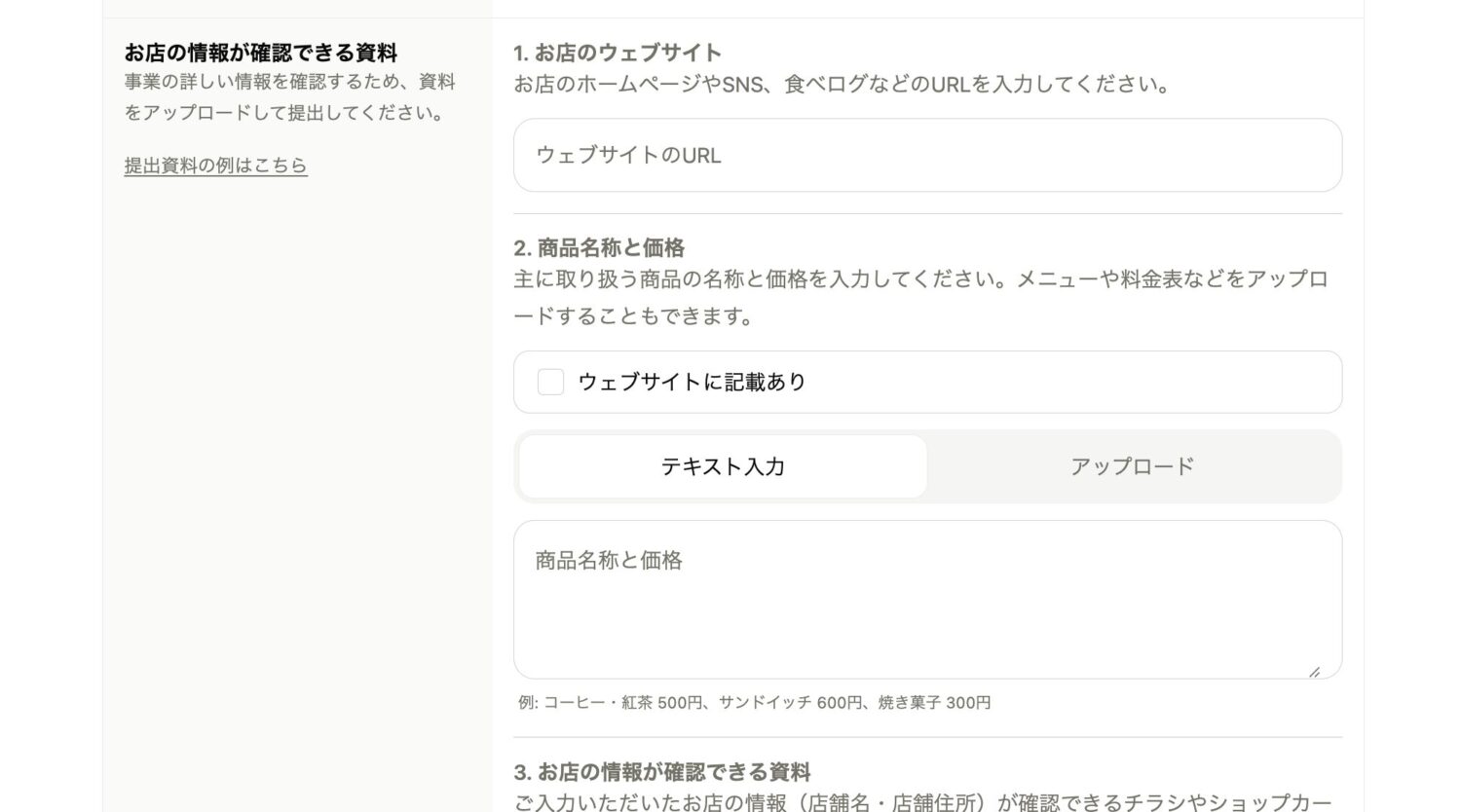Screen dimensions: 1461x812
Task: Open the 提出資料の例はこちら link
Action: [215, 166]
